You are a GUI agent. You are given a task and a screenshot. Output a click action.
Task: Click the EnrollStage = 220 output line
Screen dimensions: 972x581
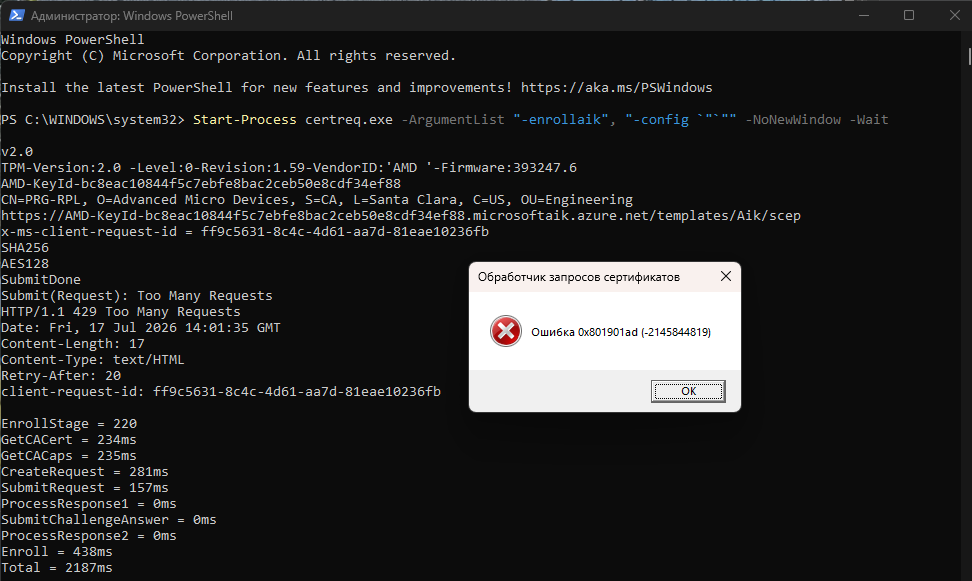[69, 424]
